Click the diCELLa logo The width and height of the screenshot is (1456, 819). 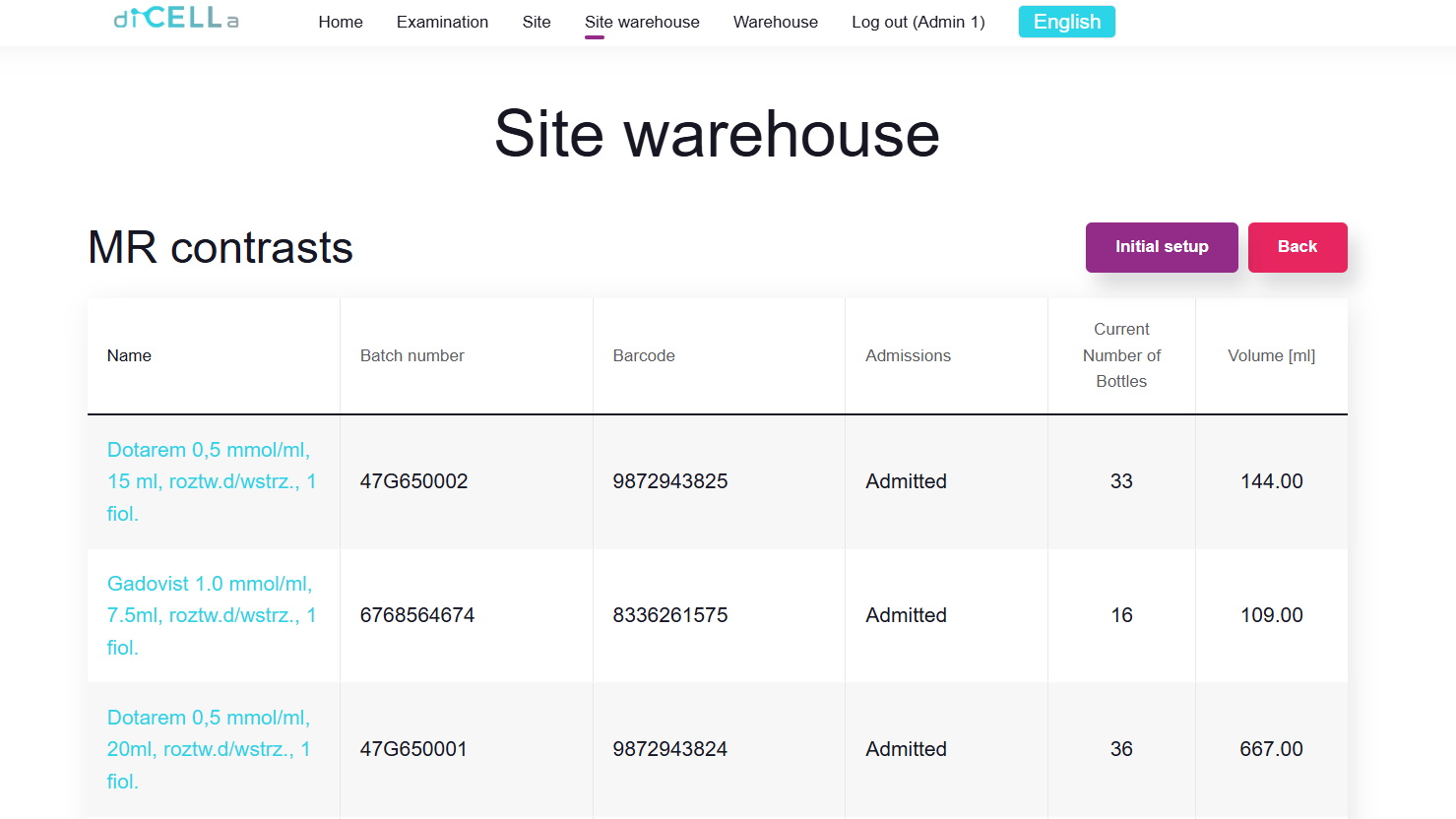point(176,19)
